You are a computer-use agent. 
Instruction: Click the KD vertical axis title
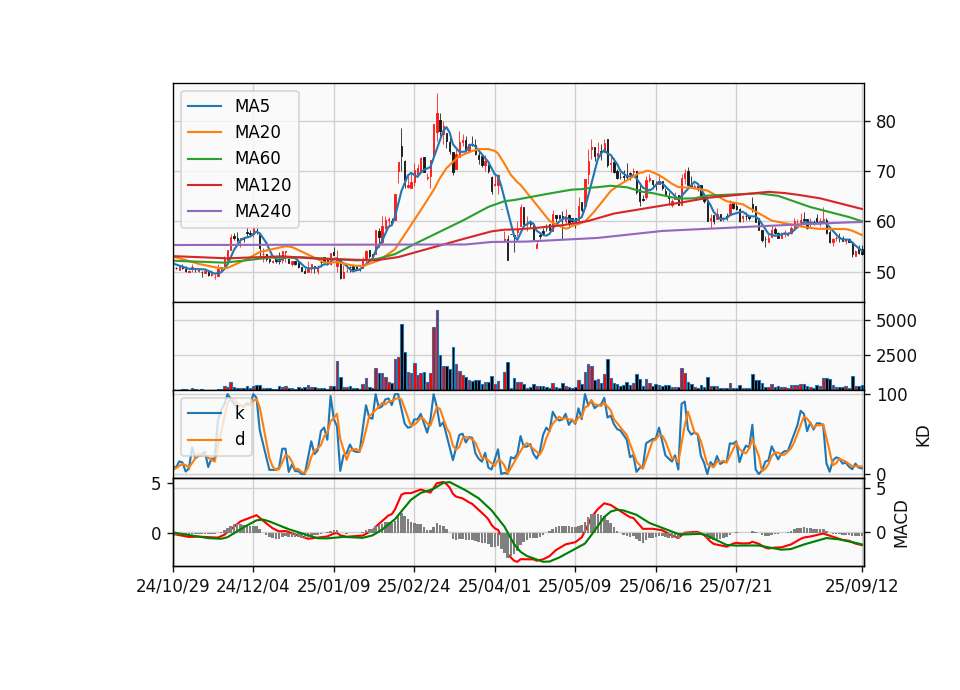pos(923,437)
